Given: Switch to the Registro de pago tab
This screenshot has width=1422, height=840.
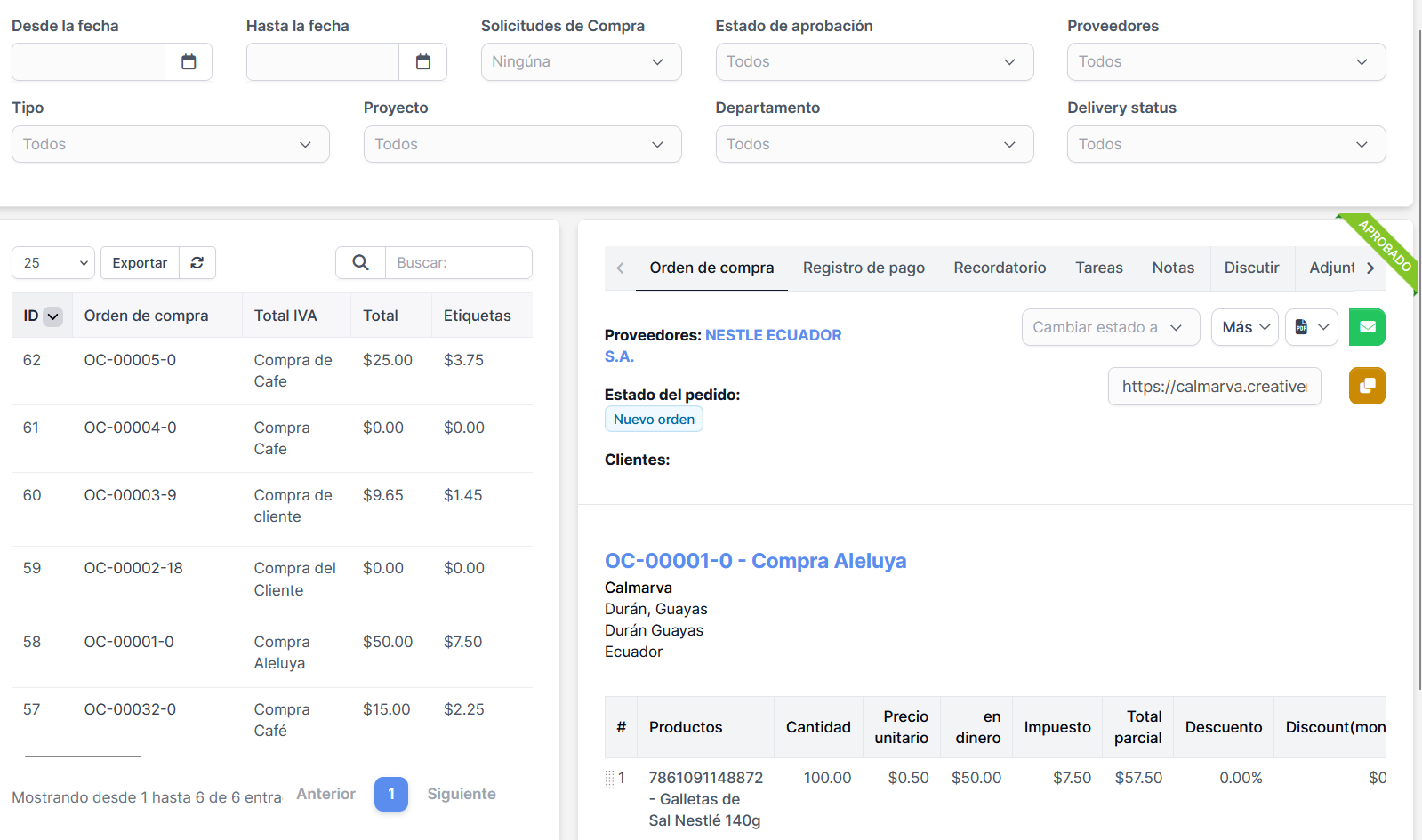Looking at the screenshot, I should tap(864, 268).
